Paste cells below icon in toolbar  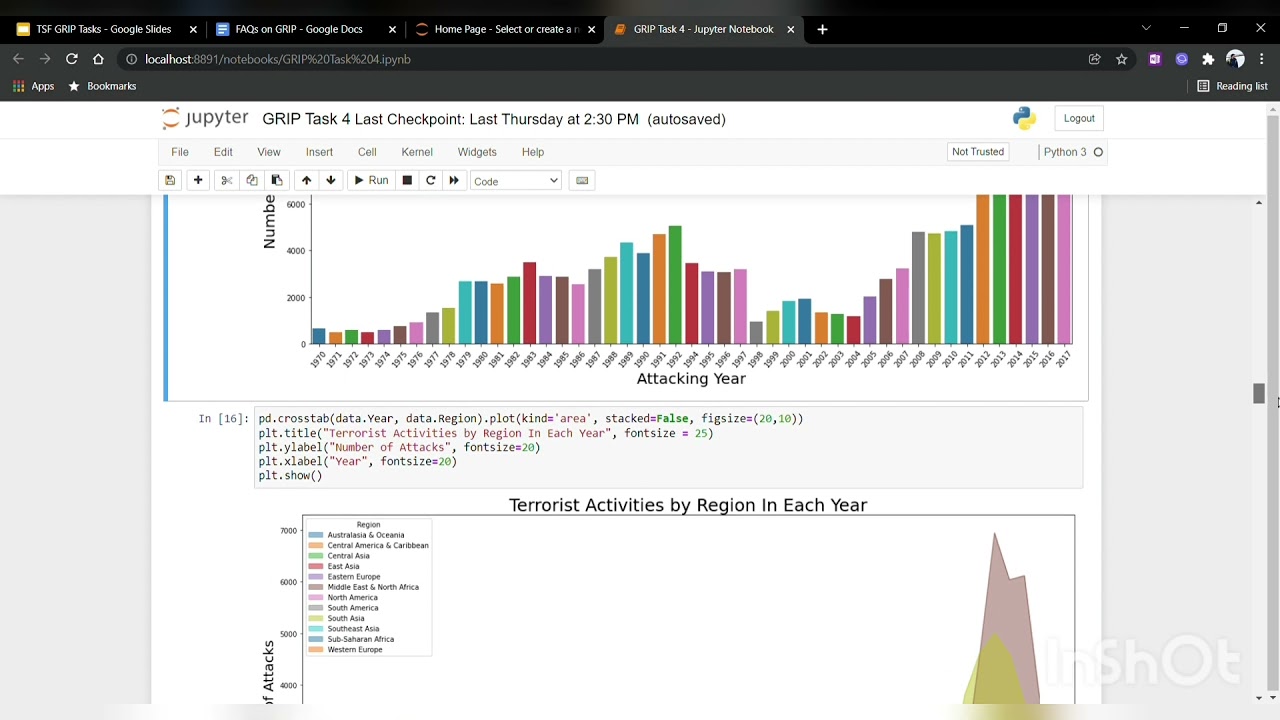tap(277, 180)
